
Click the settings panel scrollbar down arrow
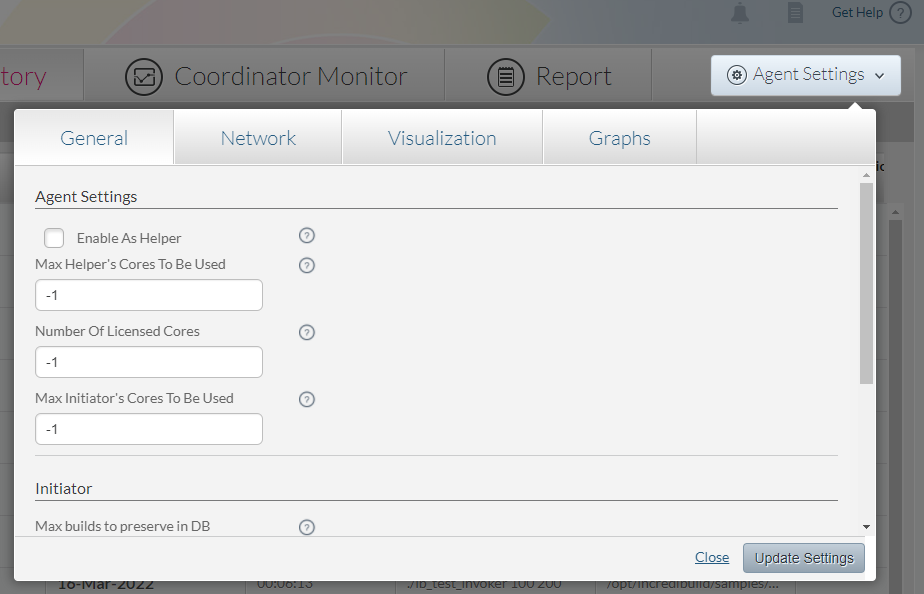pos(866,527)
